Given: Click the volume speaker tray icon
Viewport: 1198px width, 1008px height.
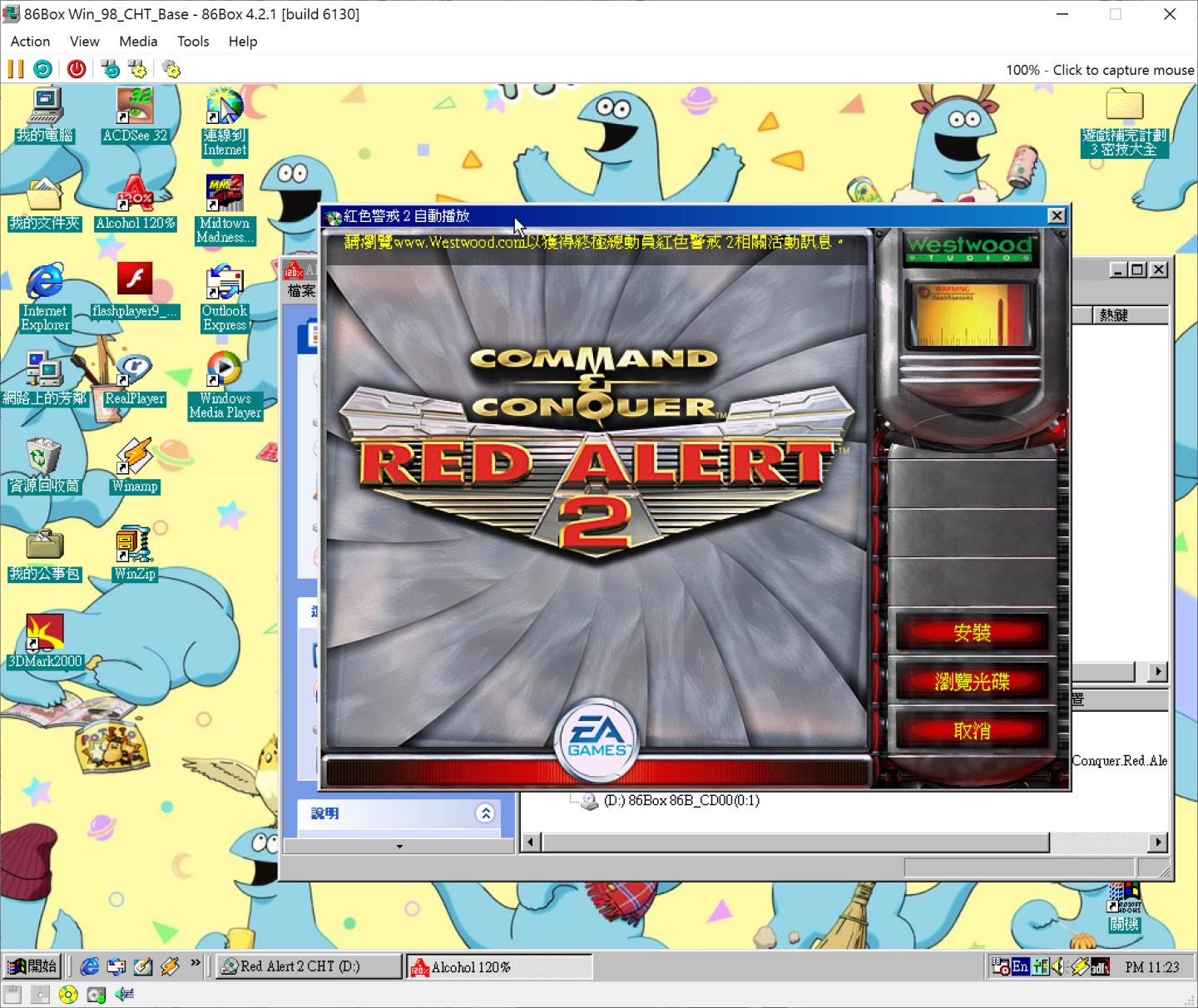Looking at the screenshot, I should click(1057, 966).
